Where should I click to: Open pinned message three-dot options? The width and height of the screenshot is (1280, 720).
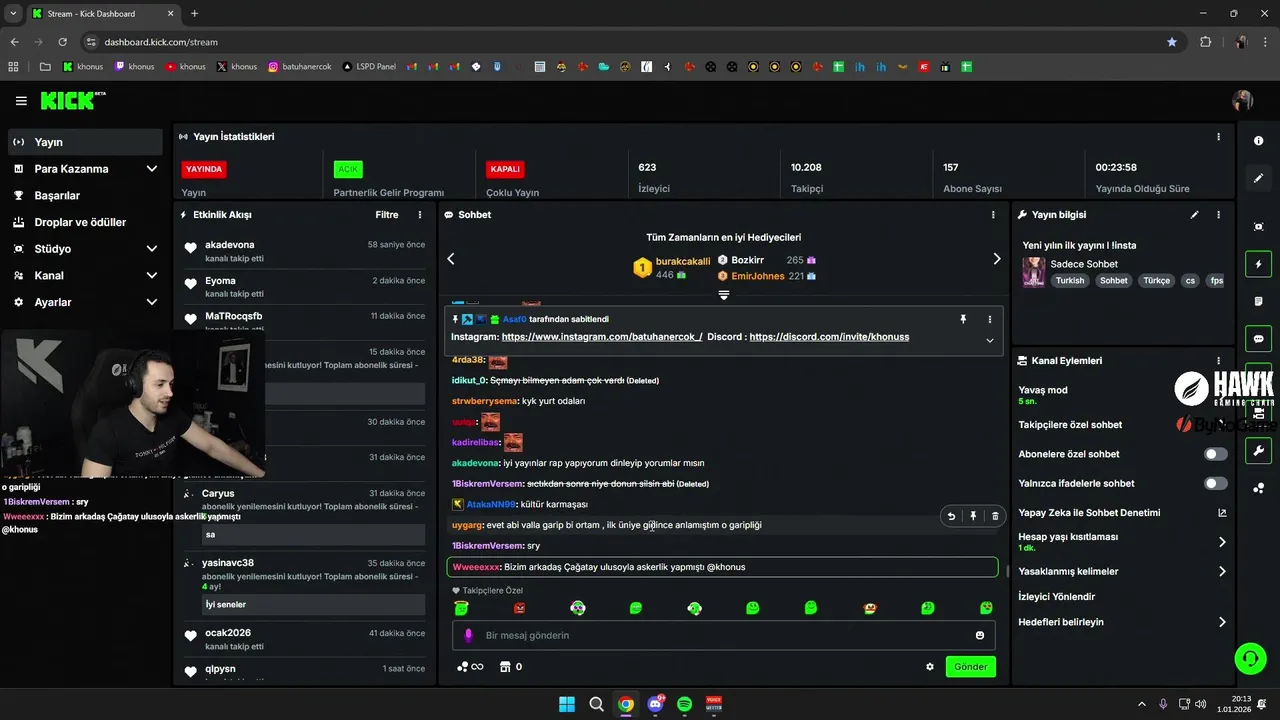[990, 319]
